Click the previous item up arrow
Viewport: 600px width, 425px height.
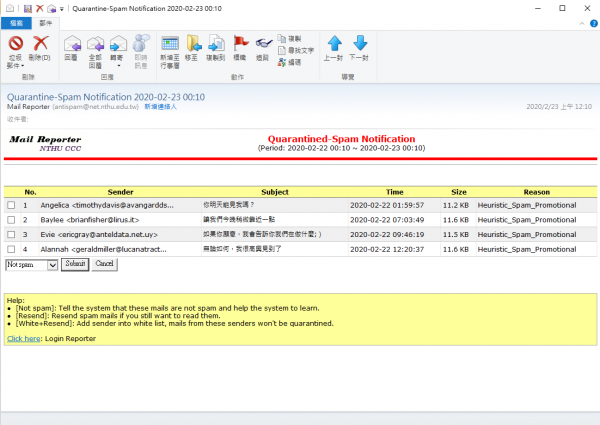[x=335, y=45]
